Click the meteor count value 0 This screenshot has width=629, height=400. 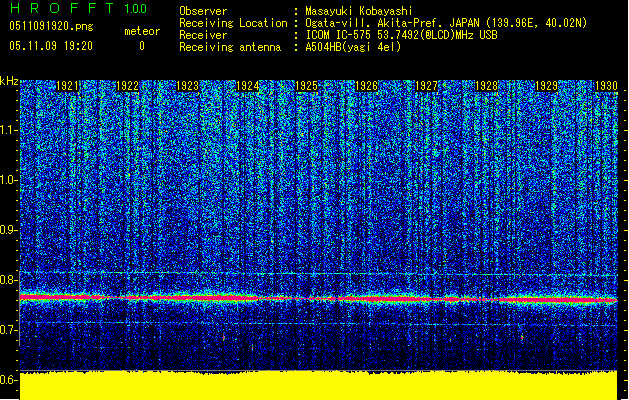[x=142, y=46]
